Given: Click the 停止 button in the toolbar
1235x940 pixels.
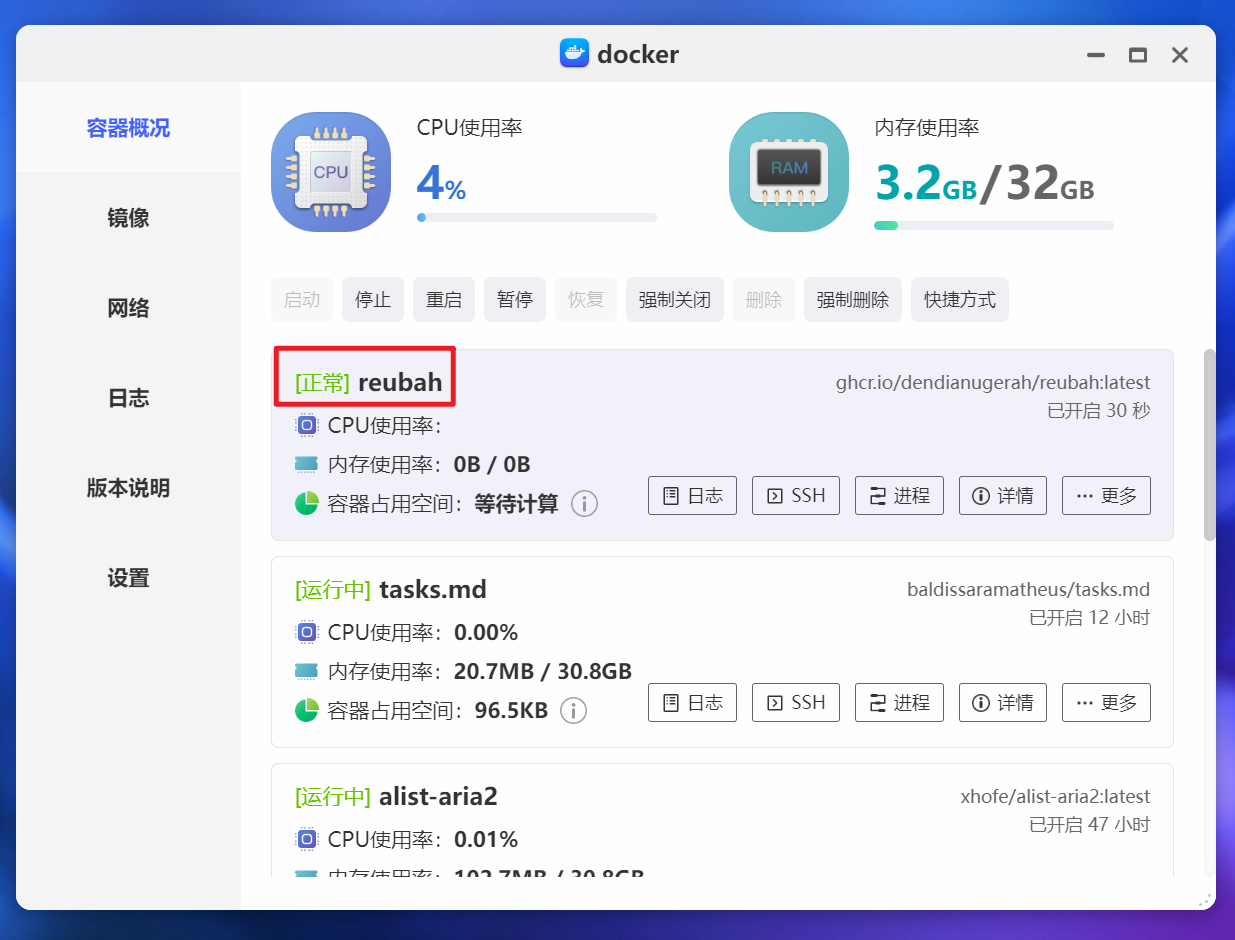Looking at the screenshot, I should pyautogui.click(x=372, y=299).
